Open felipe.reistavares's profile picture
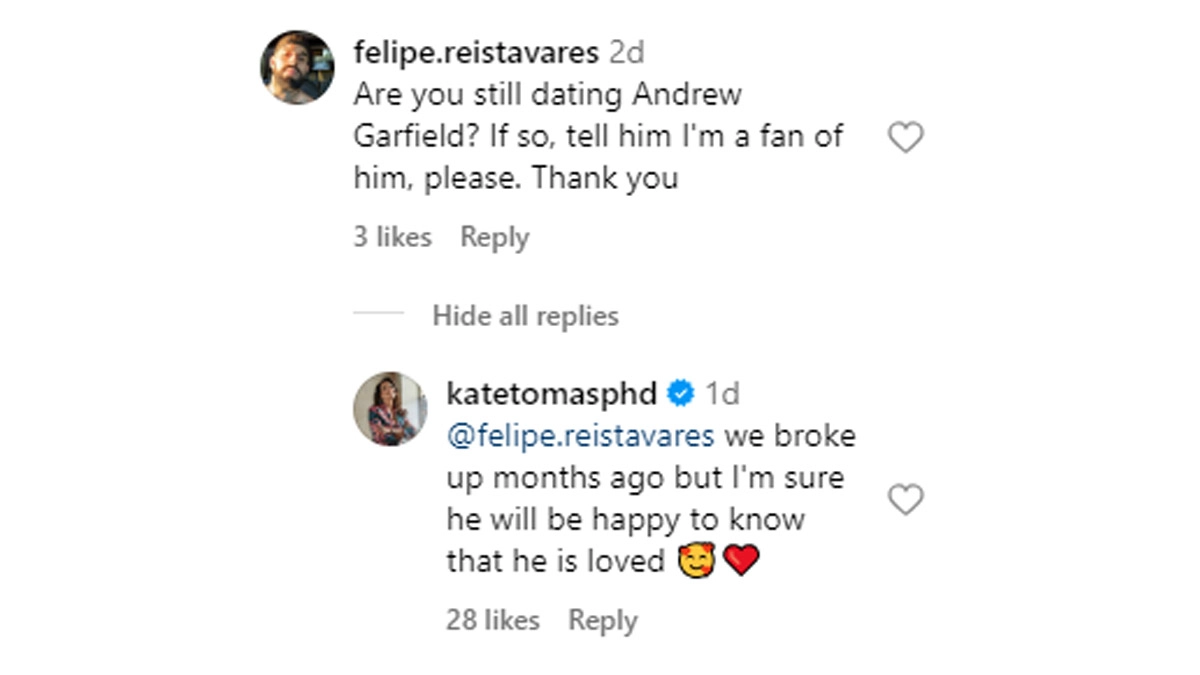This screenshot has height=675, width=1200. 297,66
